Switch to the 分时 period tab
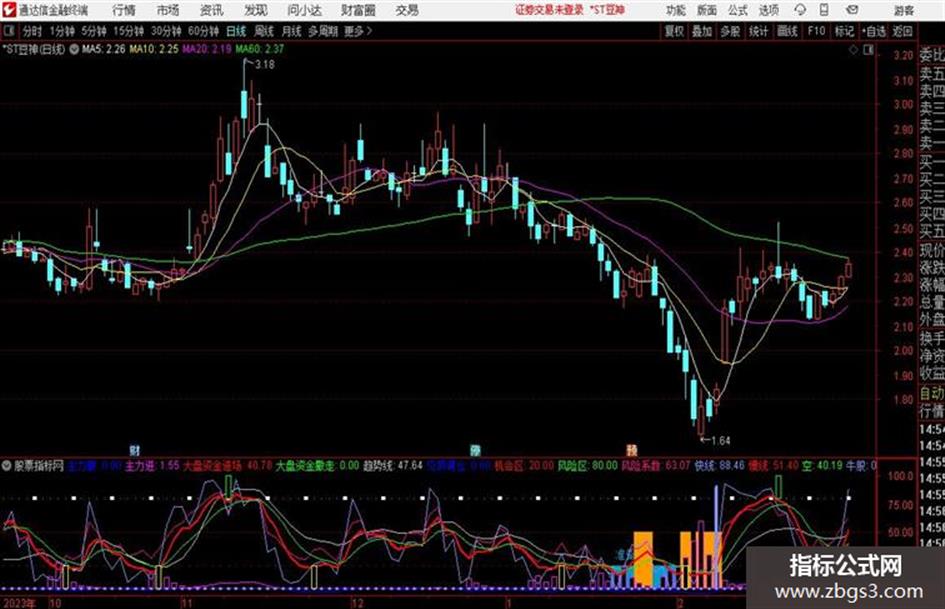Screen dimensions: 945x609 click(x=33, y=31)
